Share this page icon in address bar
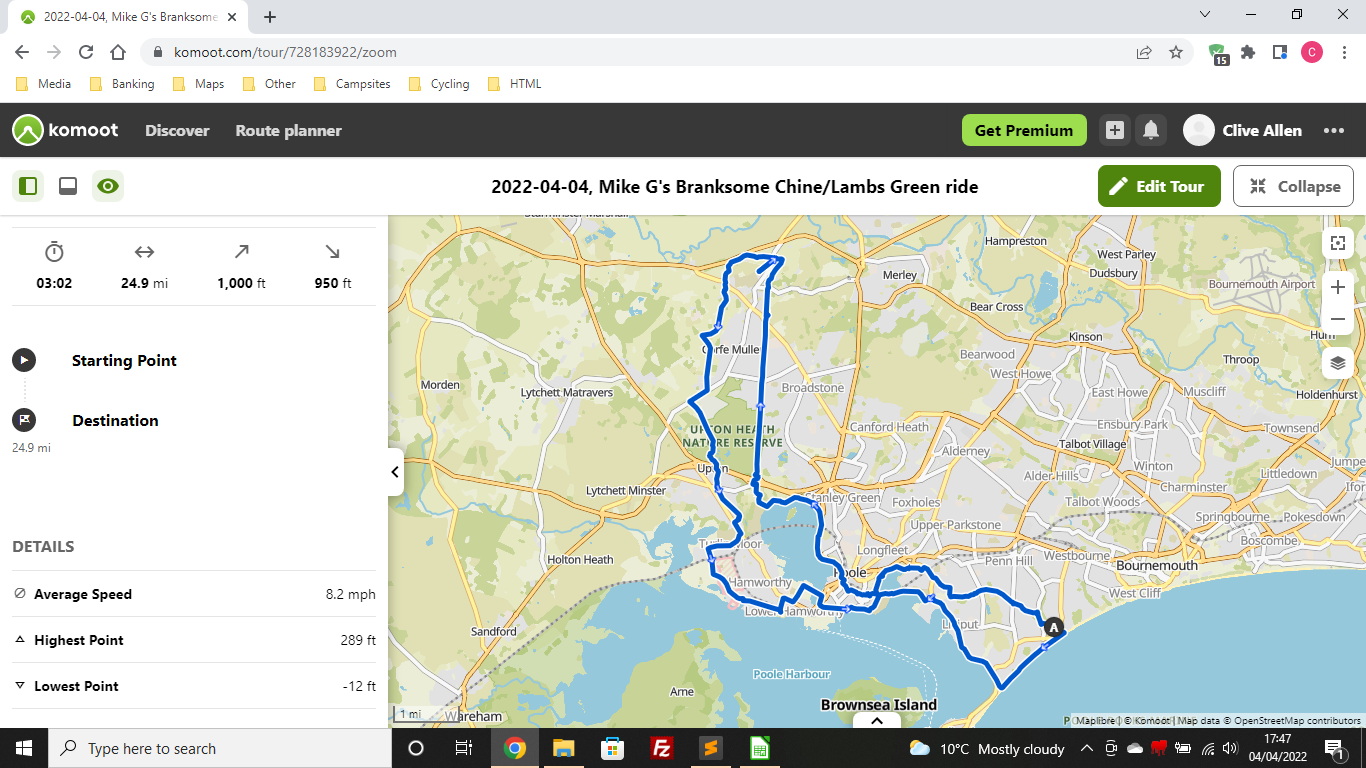This screenshot has height=768, width=1366. point(1144,52)
